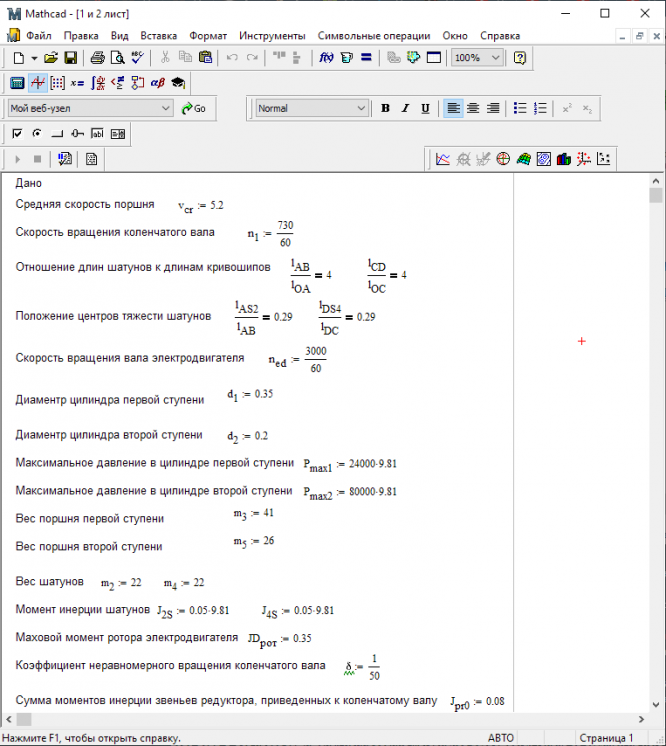Open the Resource Center window icon
The height and width of the screenshot is (746, 666).
tap(434, 58)
